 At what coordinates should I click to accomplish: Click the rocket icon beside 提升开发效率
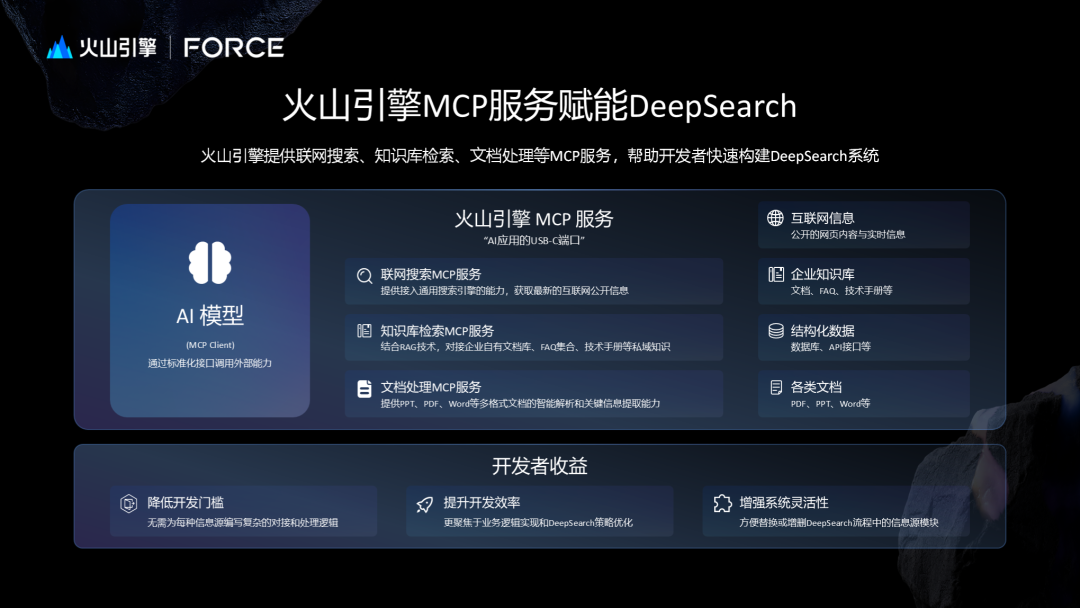(425, 504)
